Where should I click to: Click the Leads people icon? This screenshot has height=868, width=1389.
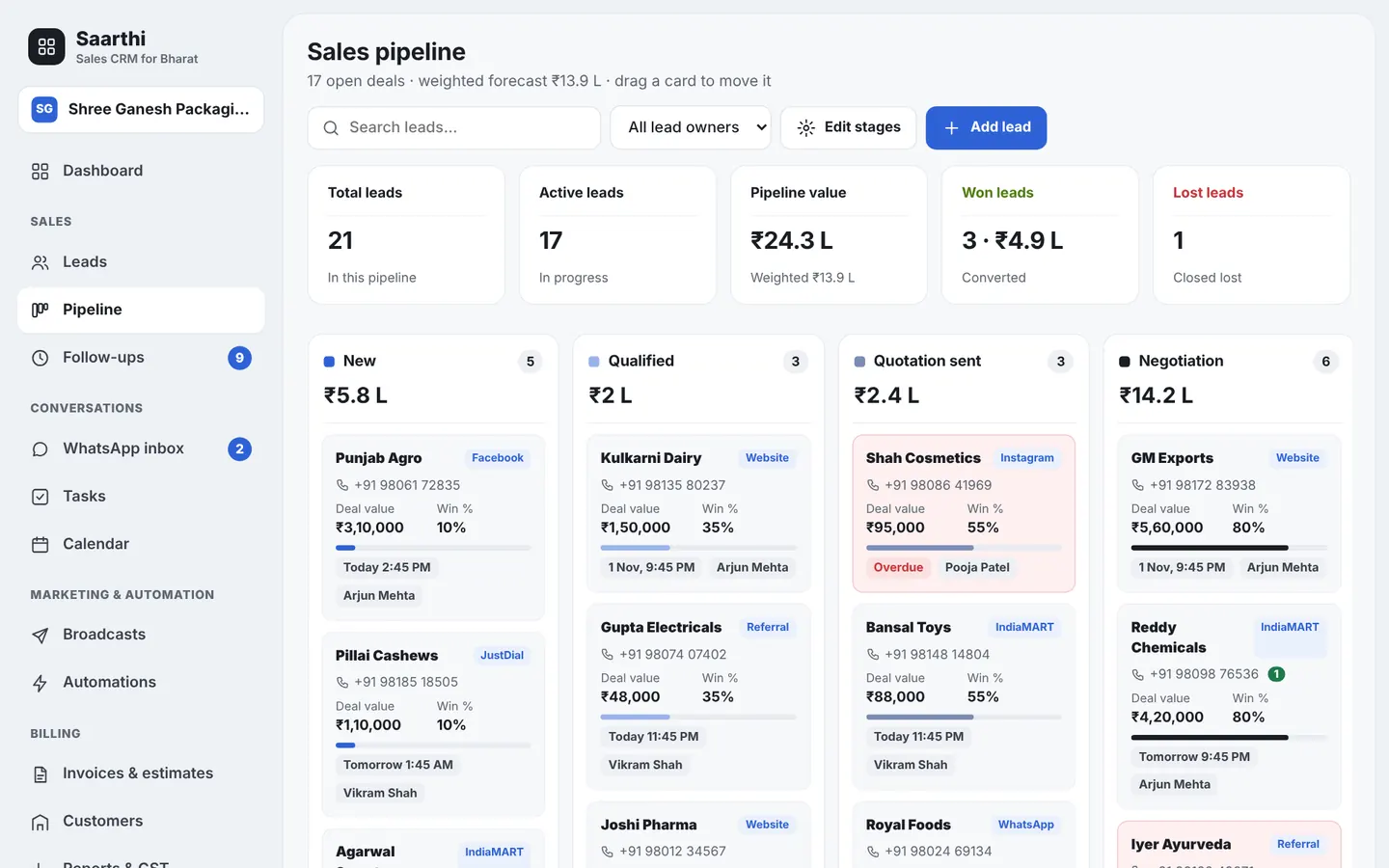click(x=40, y=262)
